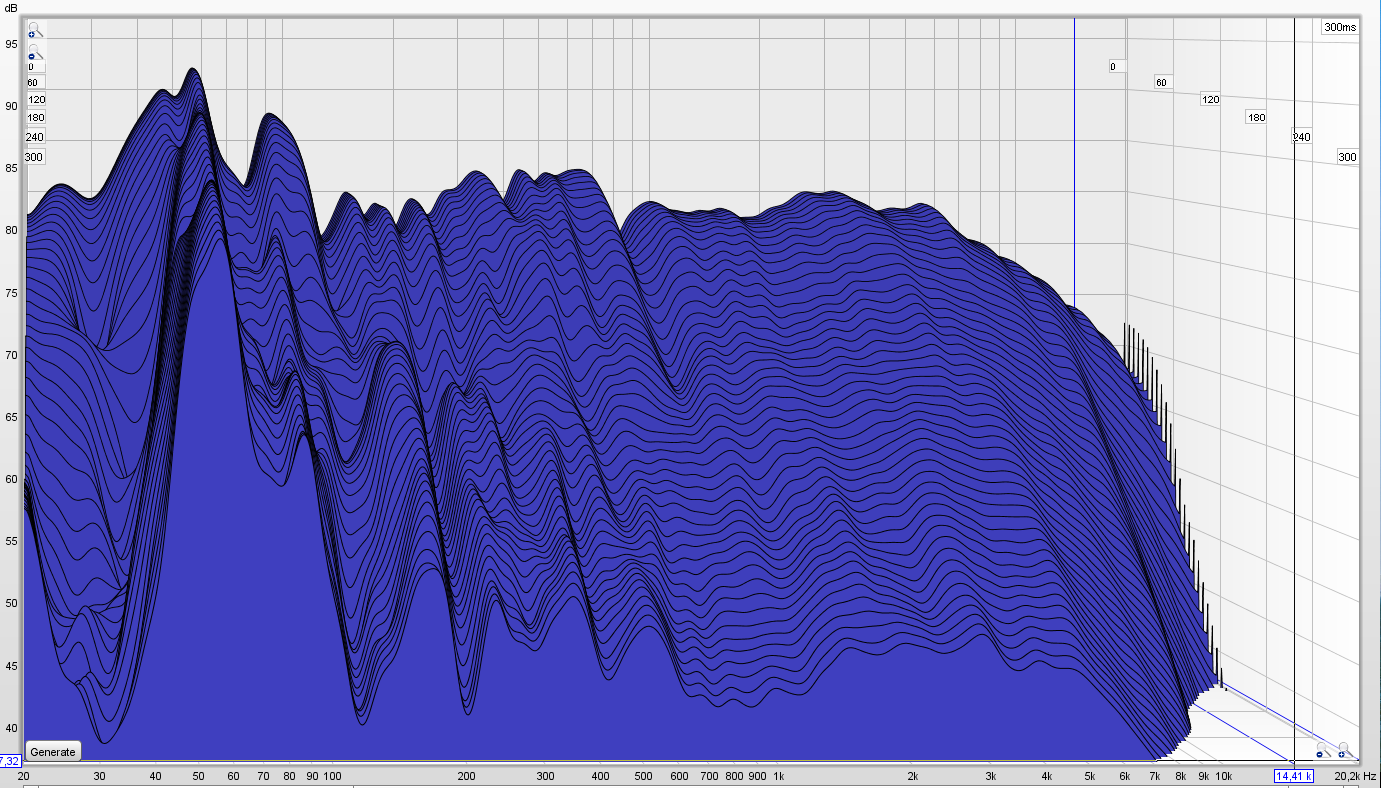The height and width of the screenshot is (788, 1381).
Task: Zoom in vertically using the dB-axis magnifier plus
Action: (35, 30)
